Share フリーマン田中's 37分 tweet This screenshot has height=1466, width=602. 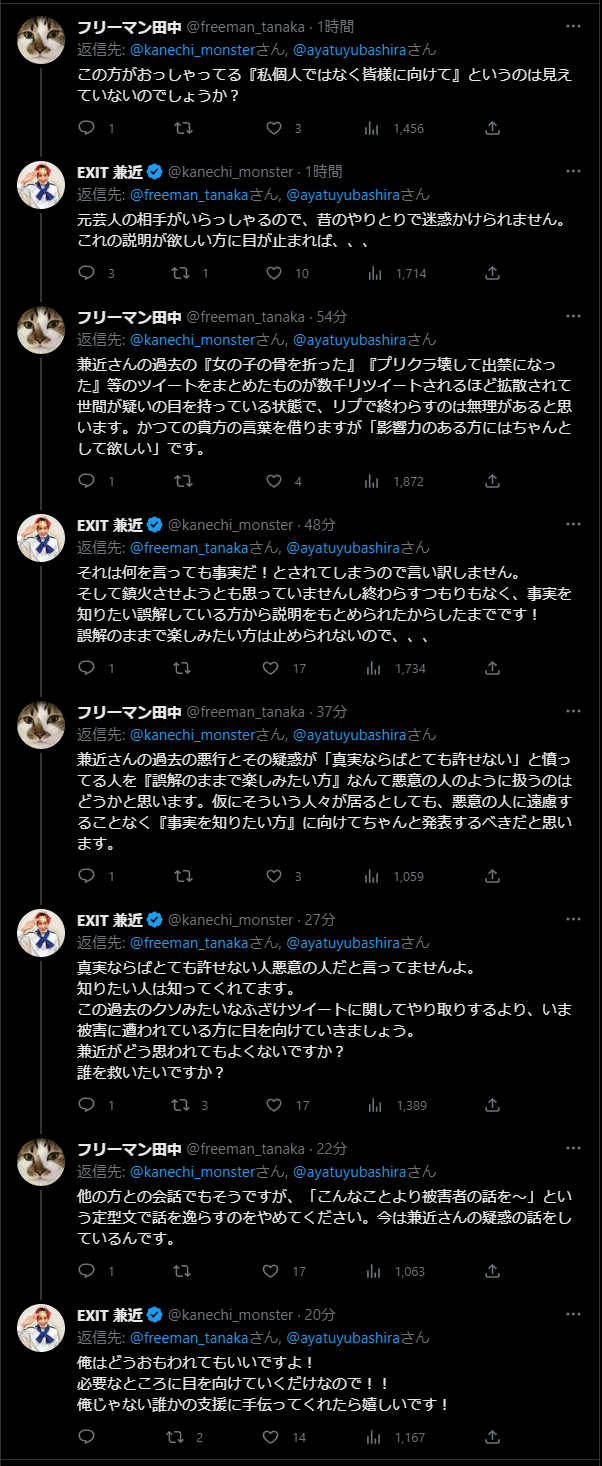coord(492,877)
